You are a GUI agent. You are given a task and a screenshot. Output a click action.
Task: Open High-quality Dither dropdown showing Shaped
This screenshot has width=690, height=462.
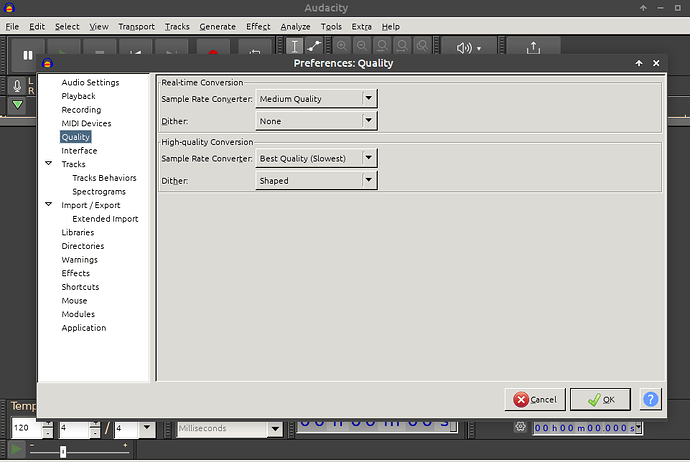tap(317, 180)
